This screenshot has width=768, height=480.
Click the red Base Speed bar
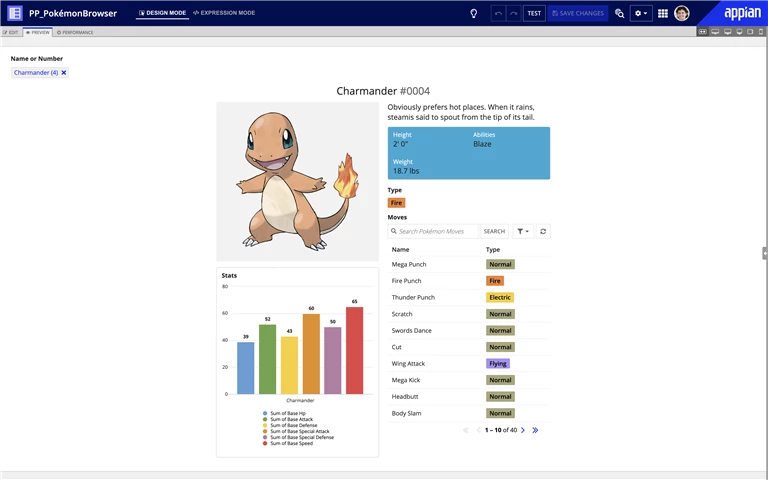point(354,350)
